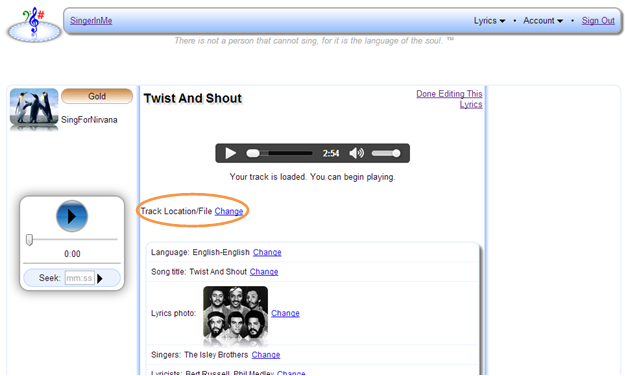Expand the Account dropdown menu

543,21
